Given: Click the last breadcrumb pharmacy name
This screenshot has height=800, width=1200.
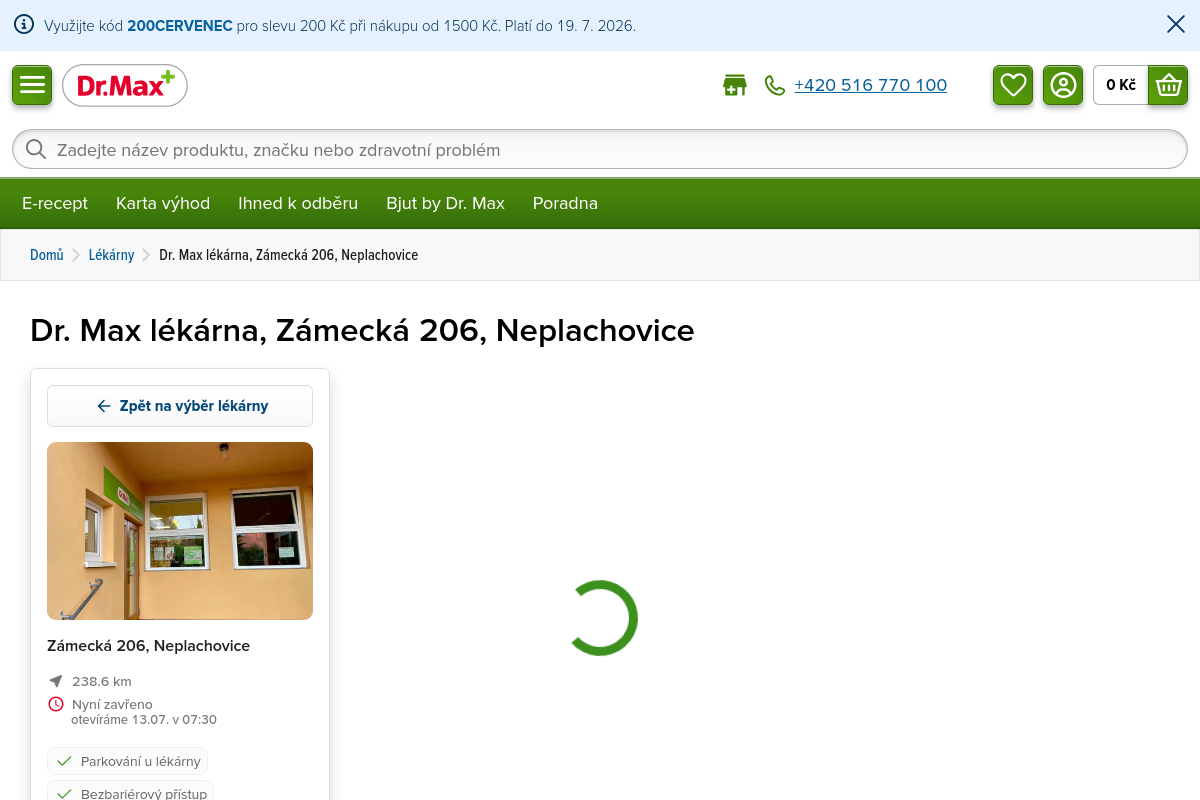Looking at the screenshot, I should pos(288,255).
